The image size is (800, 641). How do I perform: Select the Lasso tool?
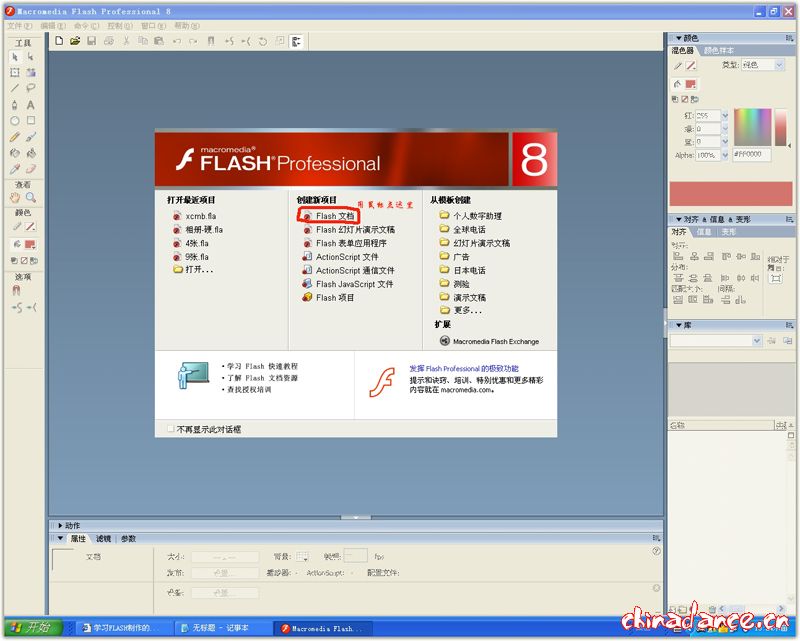(31, 88)
